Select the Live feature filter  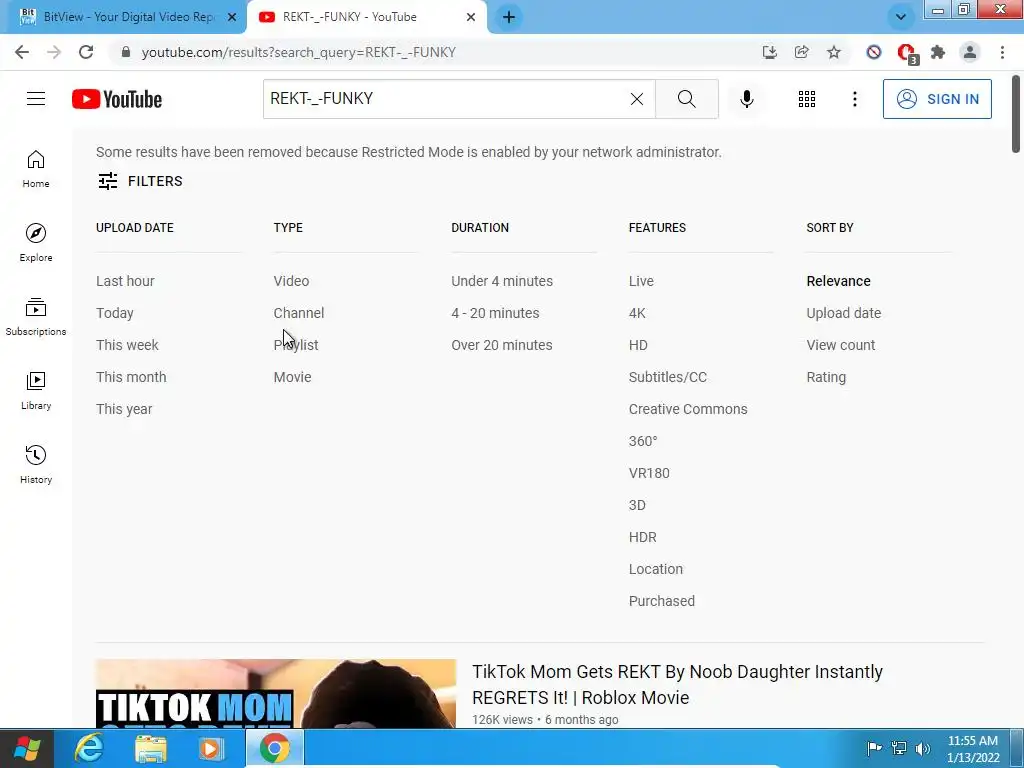[641, 281]
